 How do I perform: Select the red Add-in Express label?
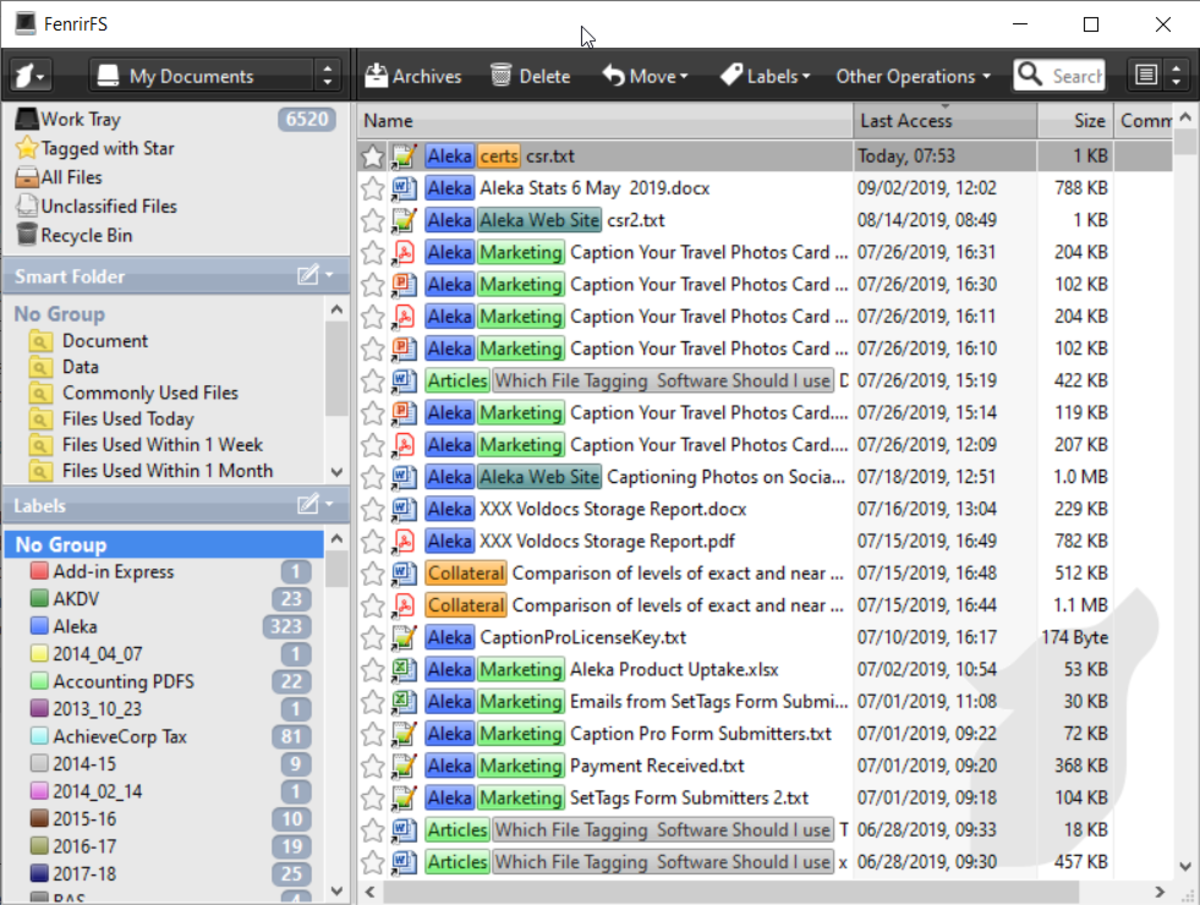(113, 572)
